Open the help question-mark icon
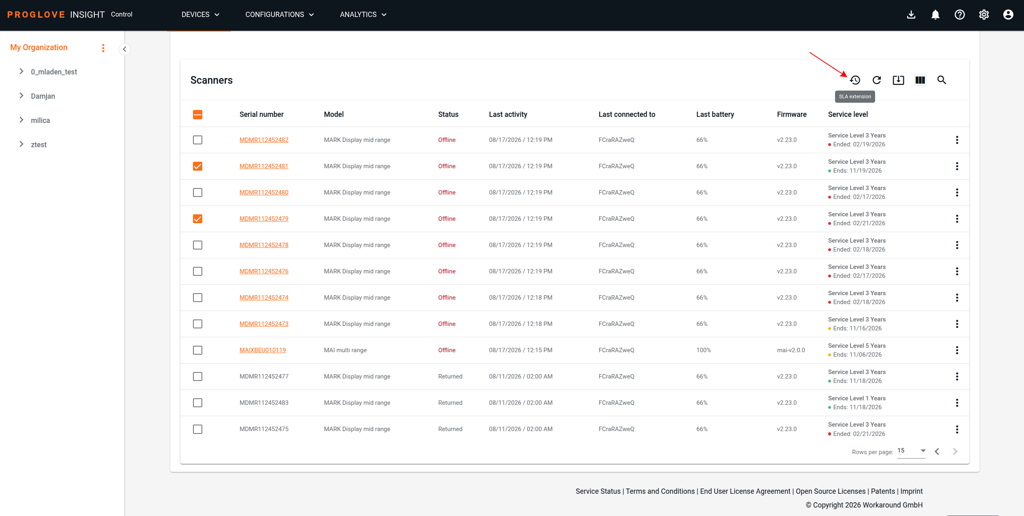The height and width of the screenshot is (516, 1024). coord(959,15)
